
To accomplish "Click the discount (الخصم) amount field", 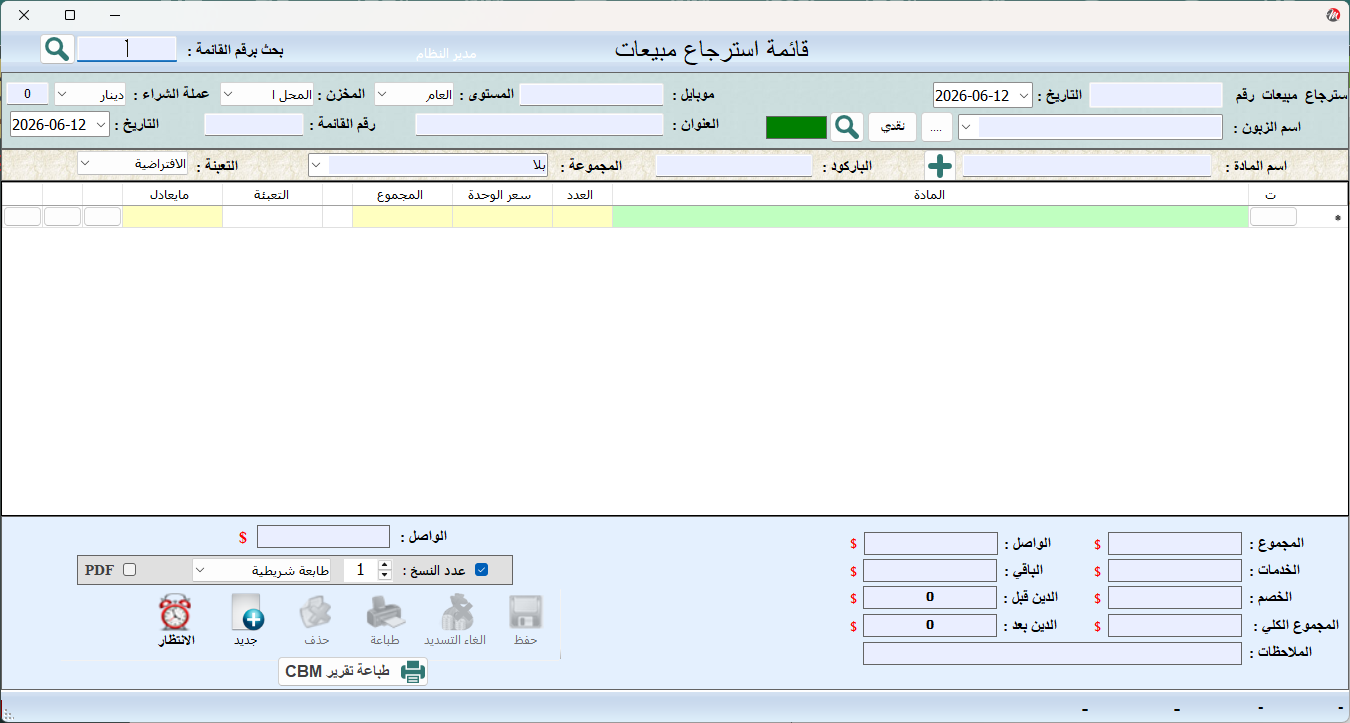I will (x=1174, y=598).
